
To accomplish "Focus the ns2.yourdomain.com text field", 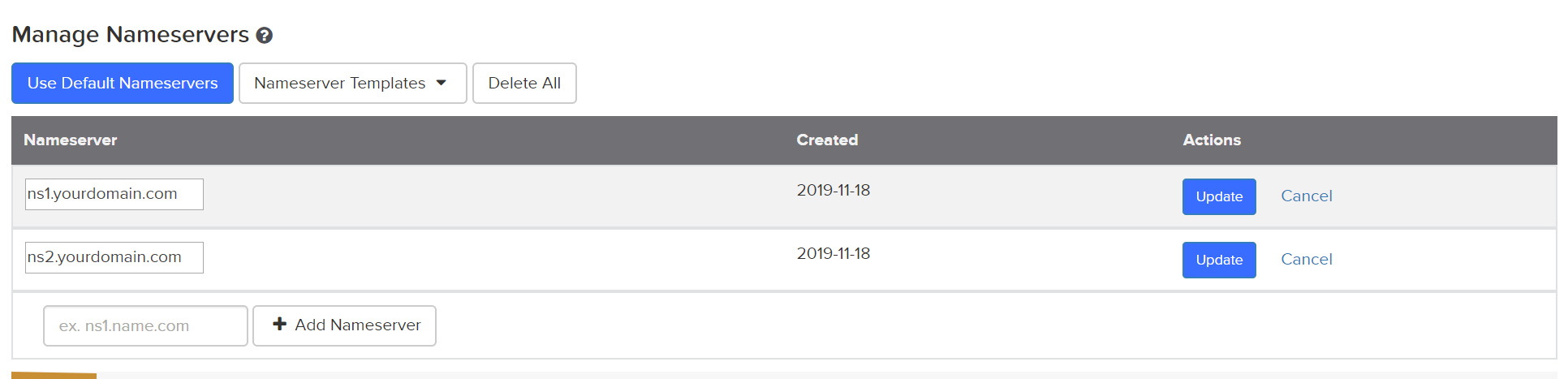I will coord(114,257).
